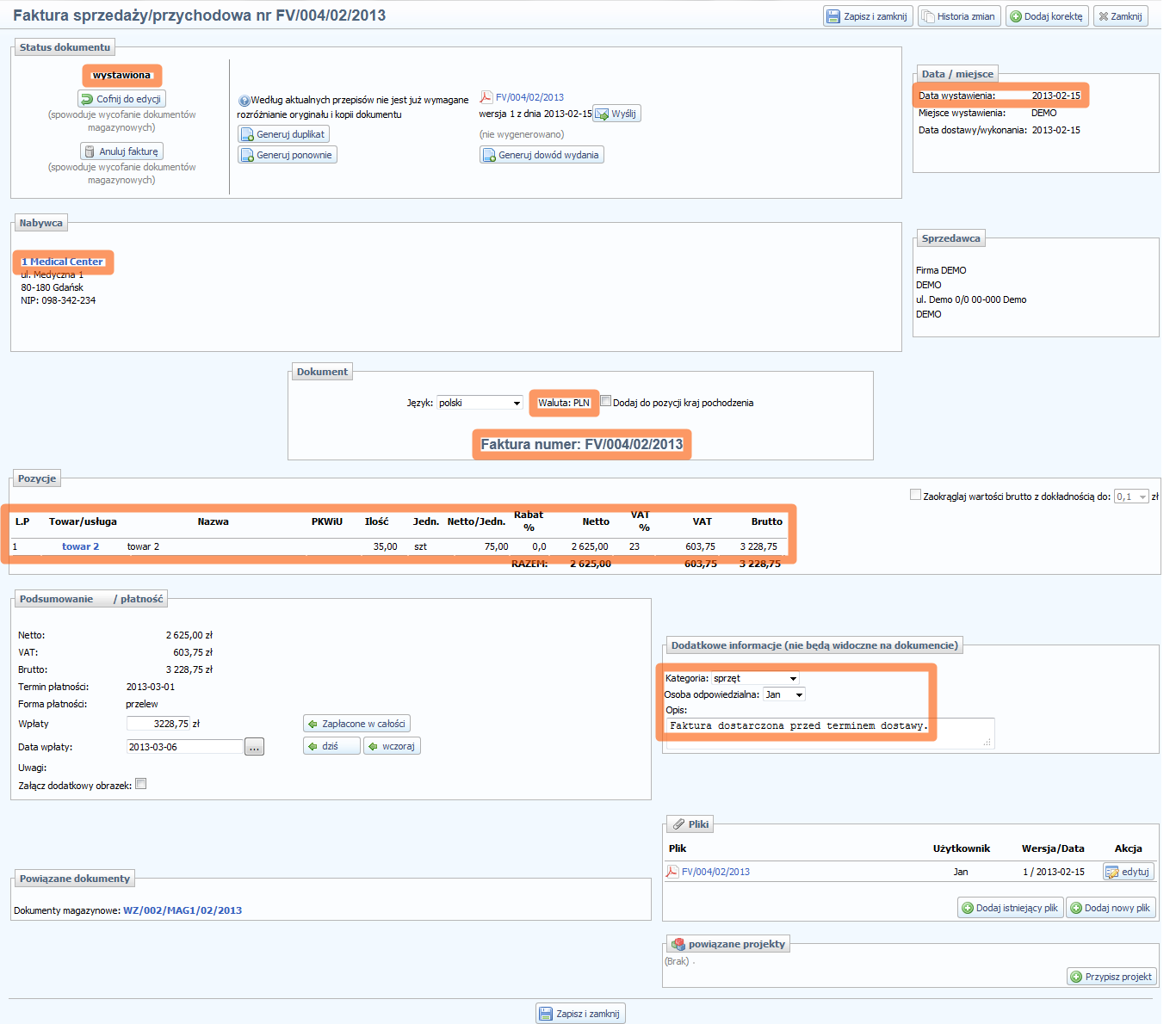Check Załącz dodatkowy obrazek checkbox
Viewport: 1176px width, 1024px height.
point(141,784)
